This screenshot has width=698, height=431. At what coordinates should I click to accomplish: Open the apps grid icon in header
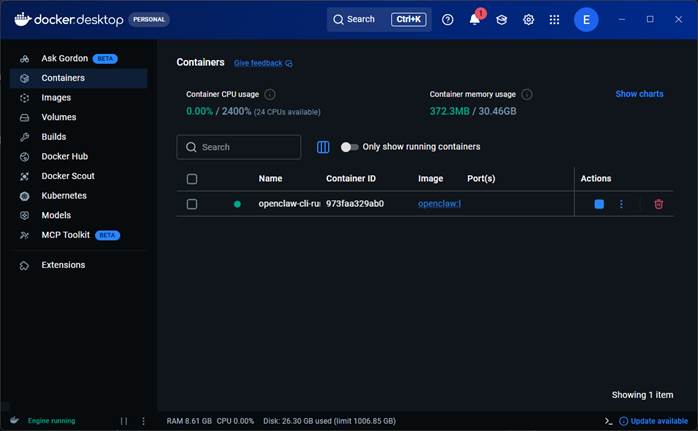[555, 19]
